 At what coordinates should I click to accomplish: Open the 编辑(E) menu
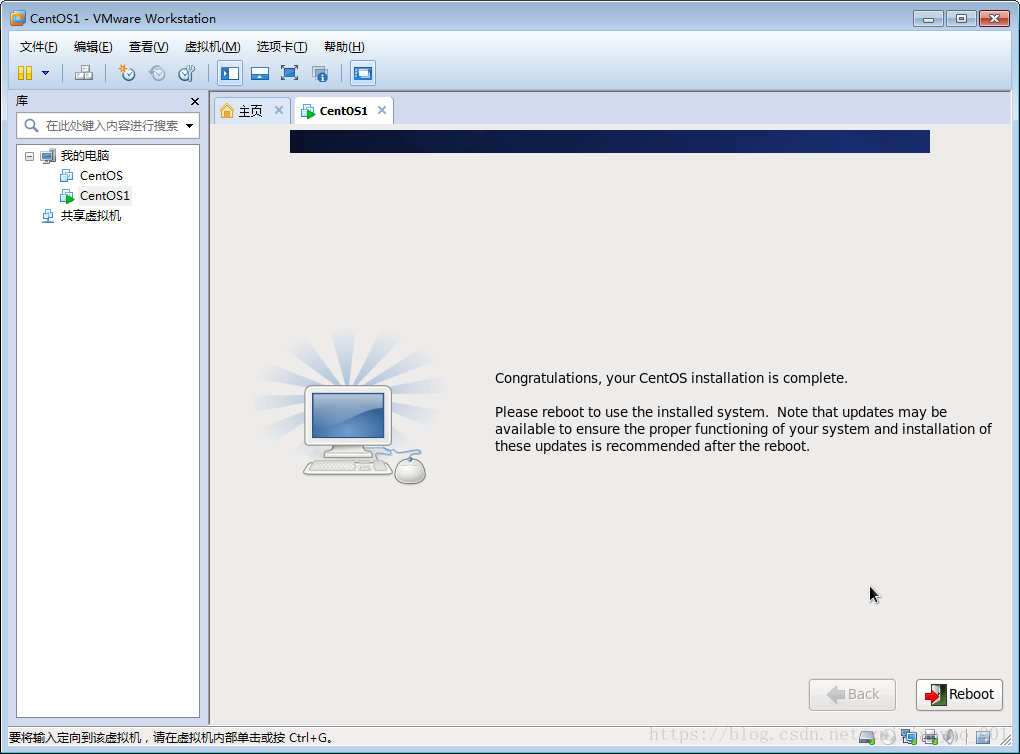[x=93, y=47]
